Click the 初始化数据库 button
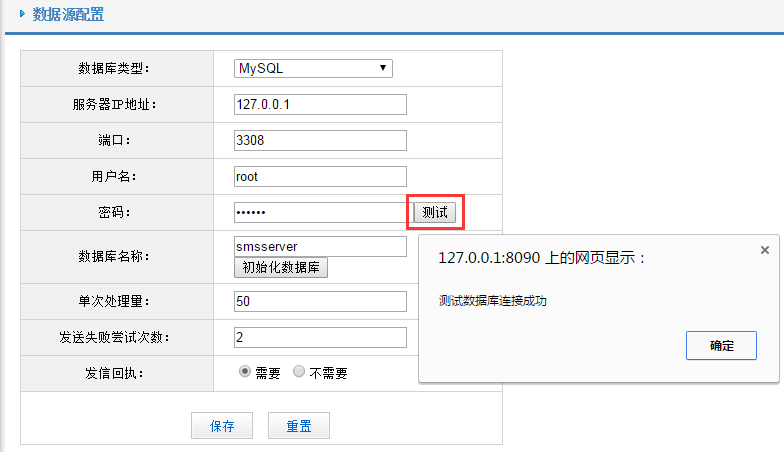784x452 pixels. [x=280, y=268]
